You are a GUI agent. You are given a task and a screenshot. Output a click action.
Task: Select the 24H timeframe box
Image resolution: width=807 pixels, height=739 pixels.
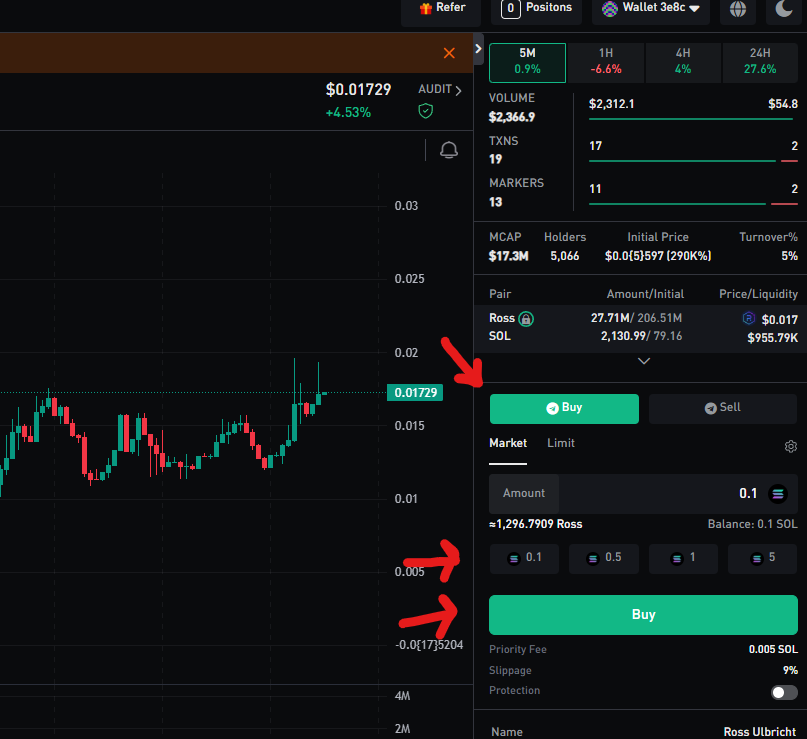coord(760,61)
